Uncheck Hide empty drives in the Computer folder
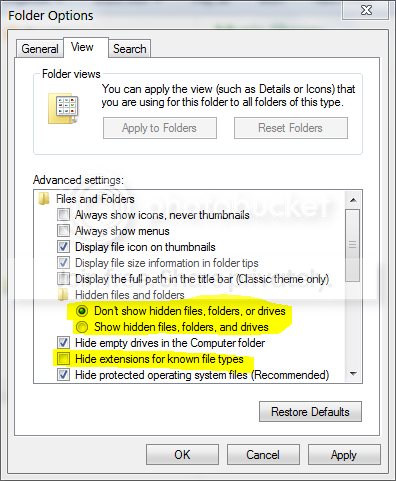This screenshot has height=481, width=396. coord(63,343)
